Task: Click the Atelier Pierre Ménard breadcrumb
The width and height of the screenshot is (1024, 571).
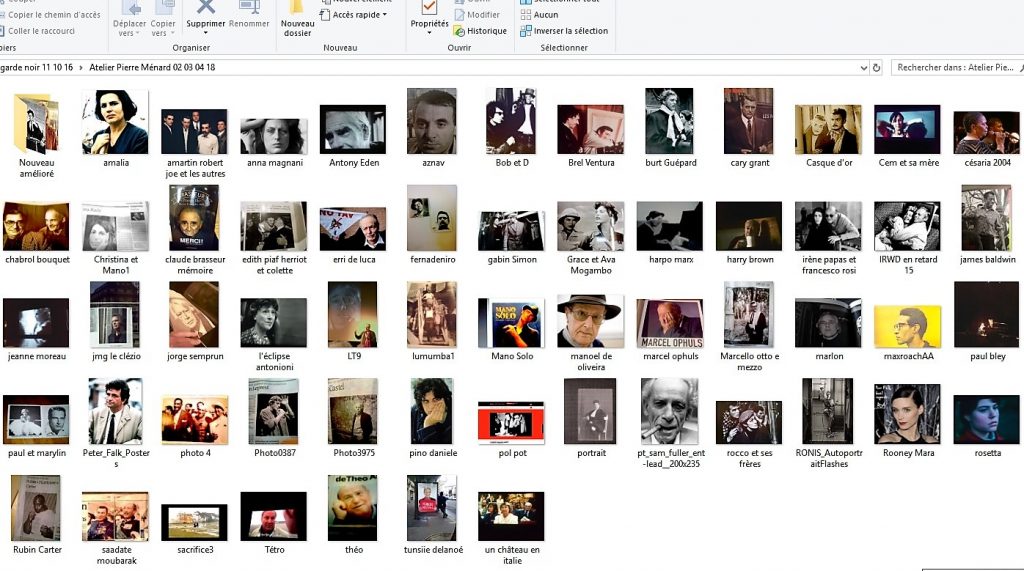Action: pyautogui.click(x=153, y=68)
